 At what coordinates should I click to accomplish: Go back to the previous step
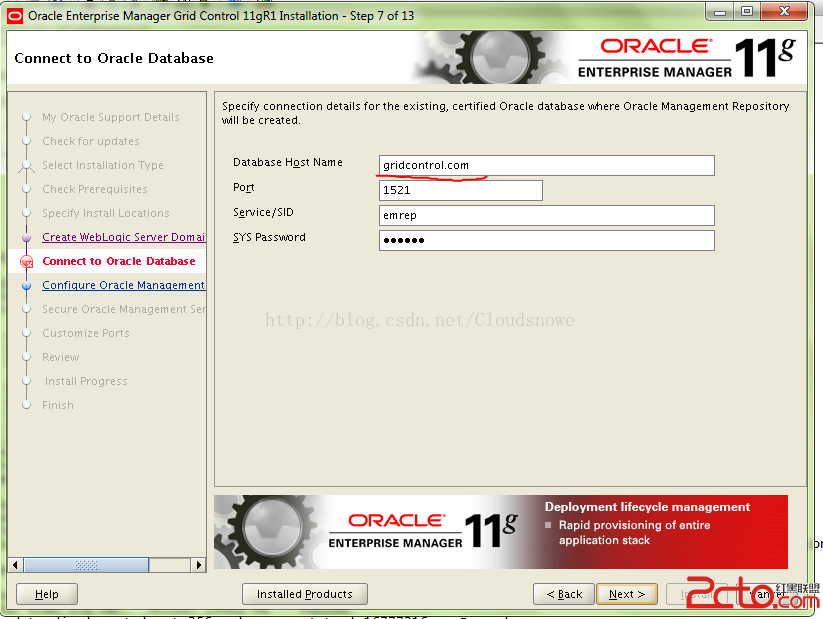564,594
